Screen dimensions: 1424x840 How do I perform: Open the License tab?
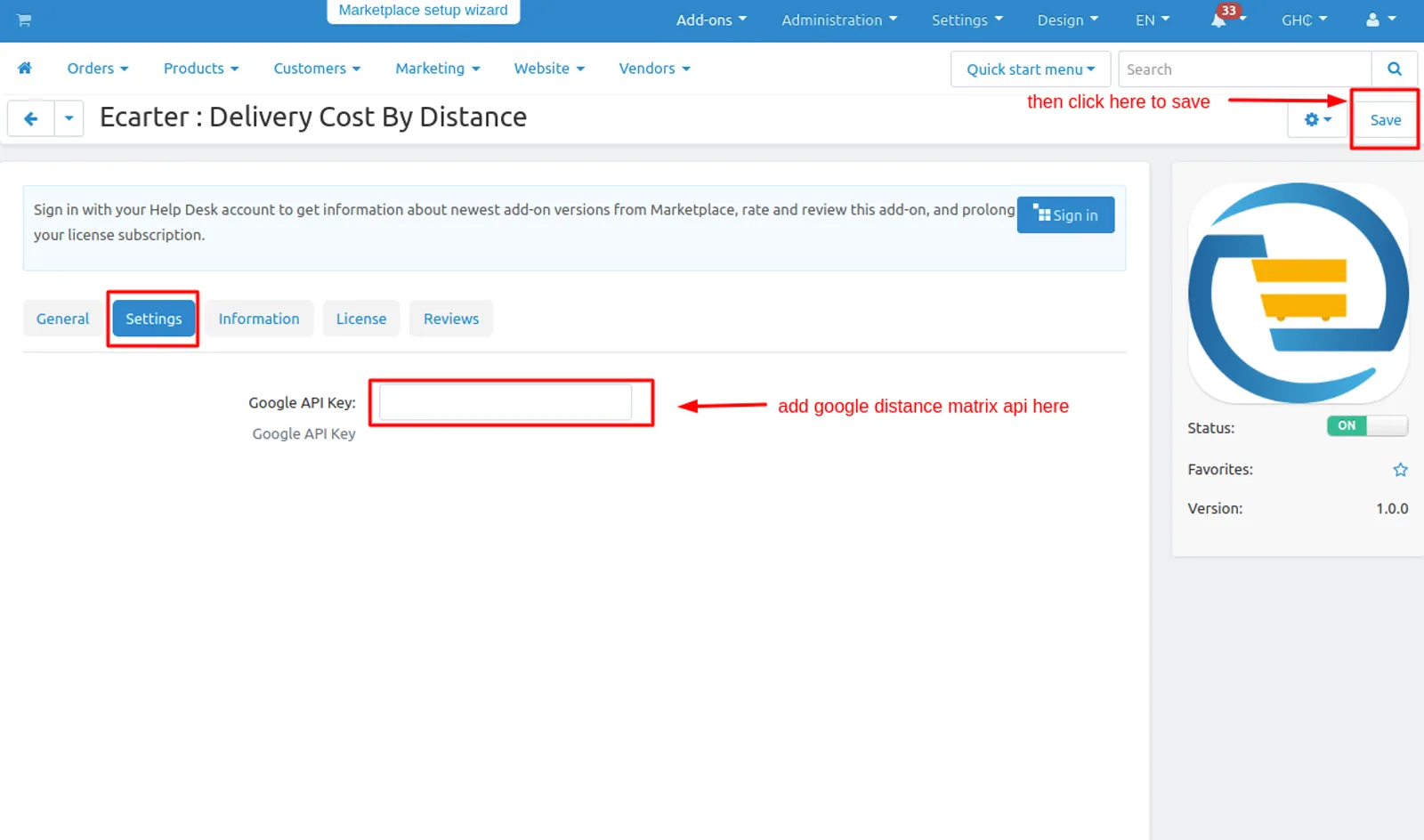pos(361,319)
